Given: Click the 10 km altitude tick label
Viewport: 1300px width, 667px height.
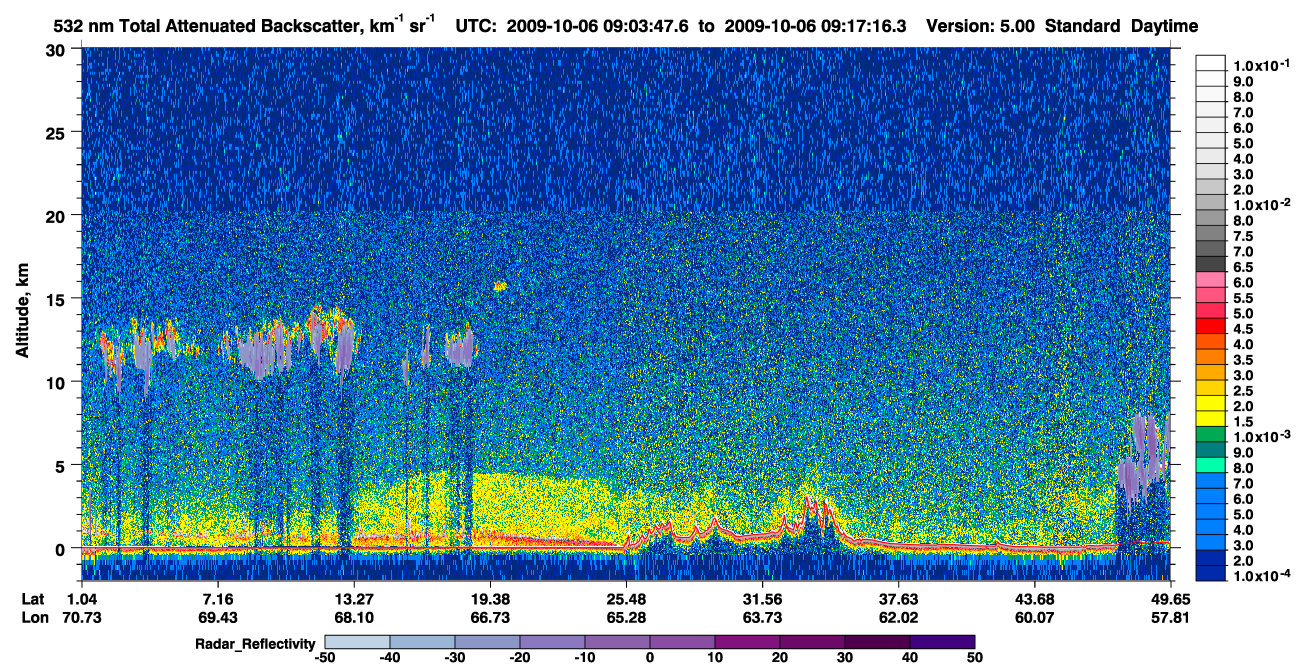Looking at the screenshot, I should 57,382.
